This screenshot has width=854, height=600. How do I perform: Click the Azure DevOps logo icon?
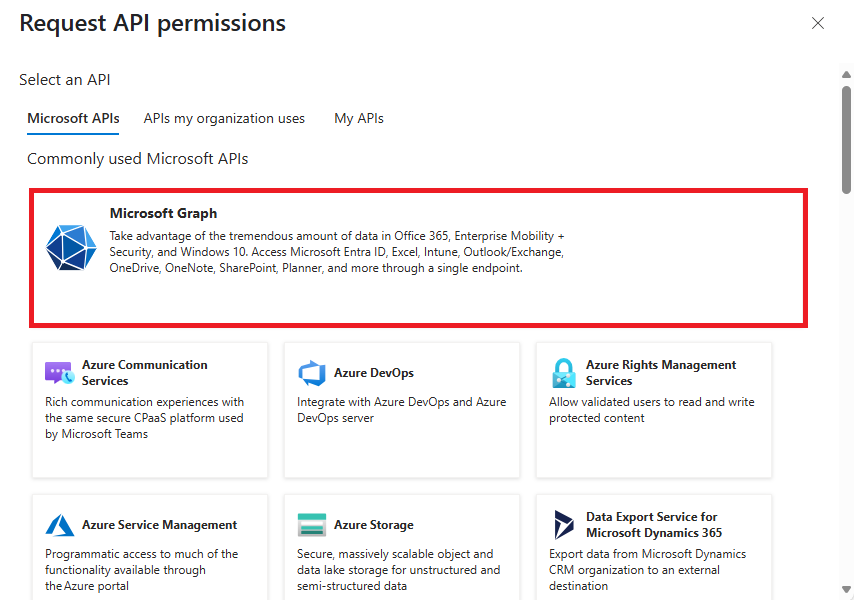point(312,373)
